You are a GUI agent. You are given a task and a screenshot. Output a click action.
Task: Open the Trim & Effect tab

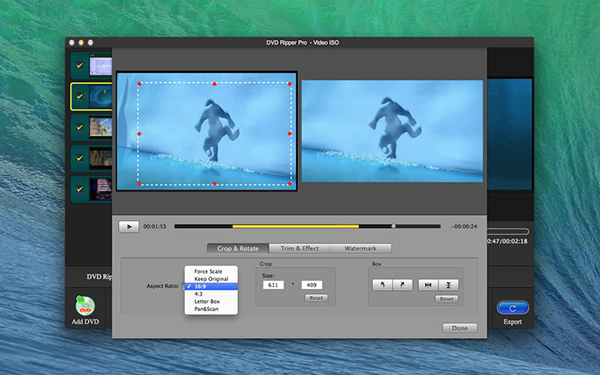pyautogui.click(x=300, y=248)
